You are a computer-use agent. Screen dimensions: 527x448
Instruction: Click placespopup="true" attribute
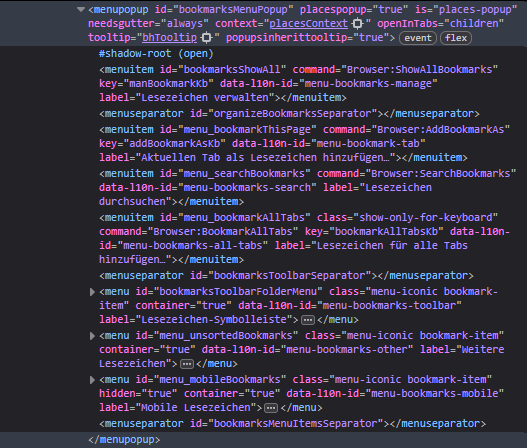click(354, 10)
